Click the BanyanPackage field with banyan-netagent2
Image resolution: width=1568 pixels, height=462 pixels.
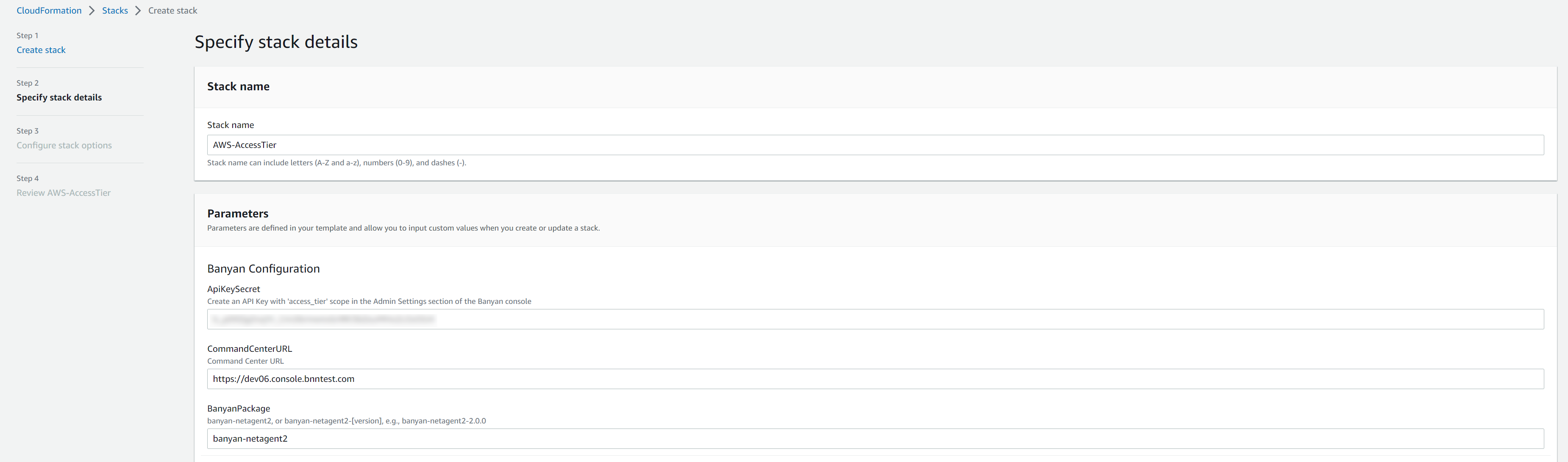click(x=875, y=438)
